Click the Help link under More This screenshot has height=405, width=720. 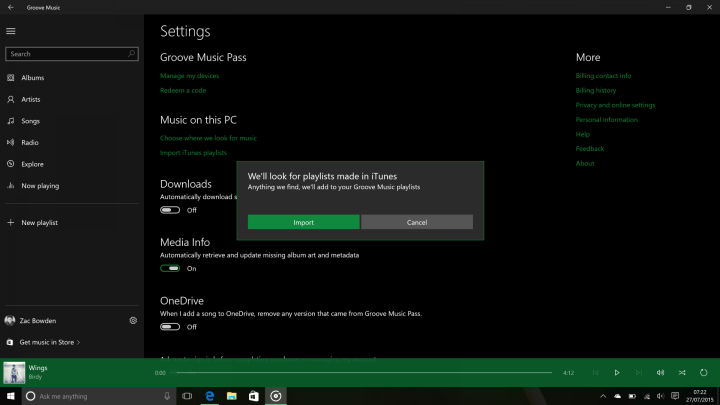point(583,134)
